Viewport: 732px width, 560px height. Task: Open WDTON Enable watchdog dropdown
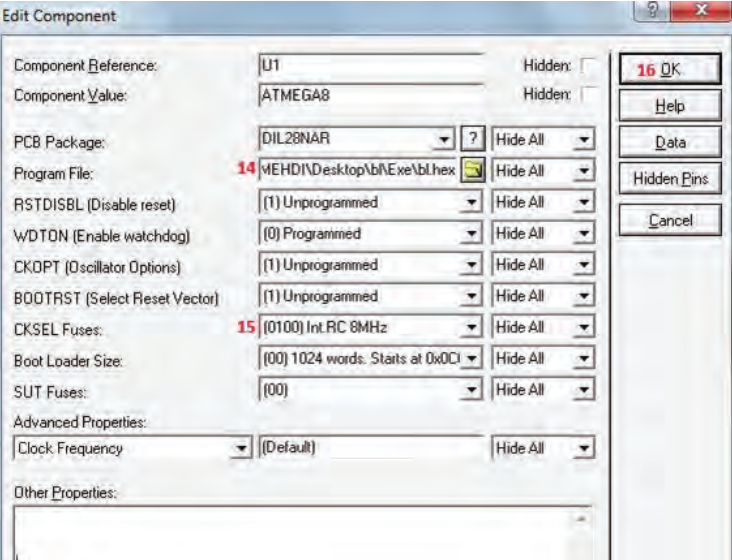[x=472, y=233]
